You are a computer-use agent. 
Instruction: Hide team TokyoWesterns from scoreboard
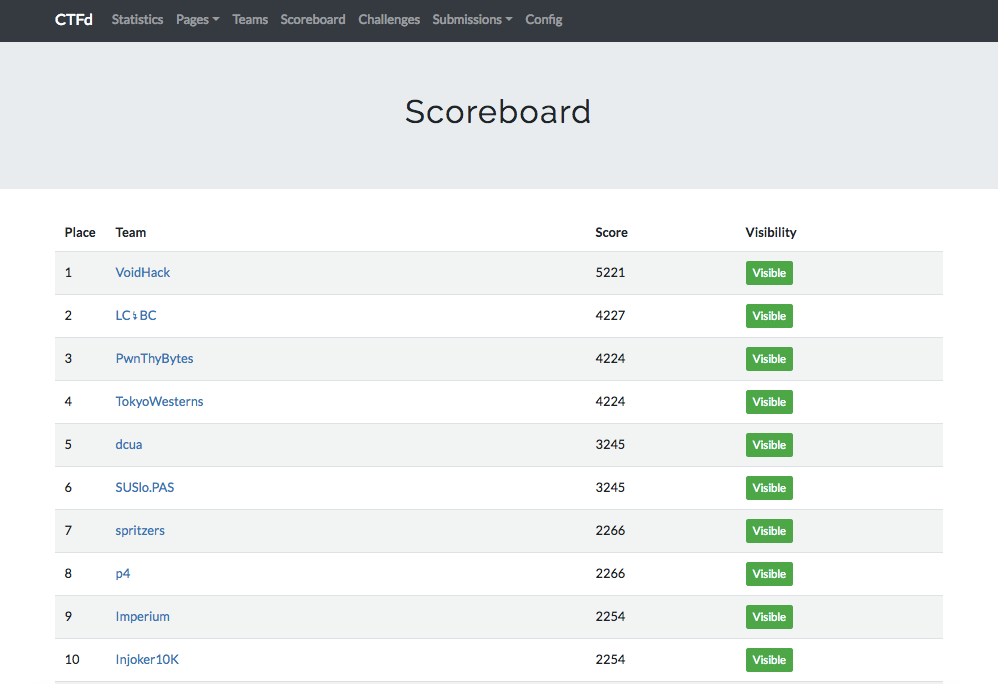coord(769,402)
